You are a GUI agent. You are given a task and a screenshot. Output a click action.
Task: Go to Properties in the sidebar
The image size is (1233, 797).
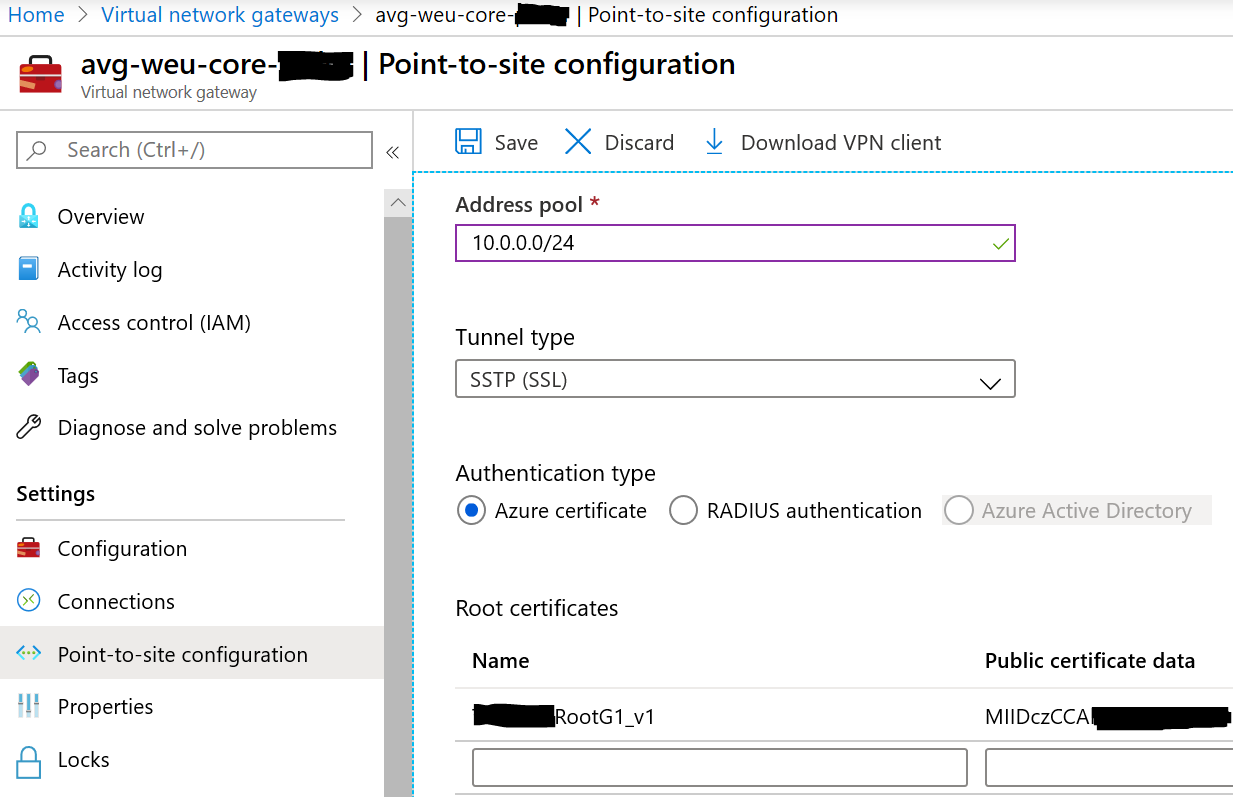105,707
